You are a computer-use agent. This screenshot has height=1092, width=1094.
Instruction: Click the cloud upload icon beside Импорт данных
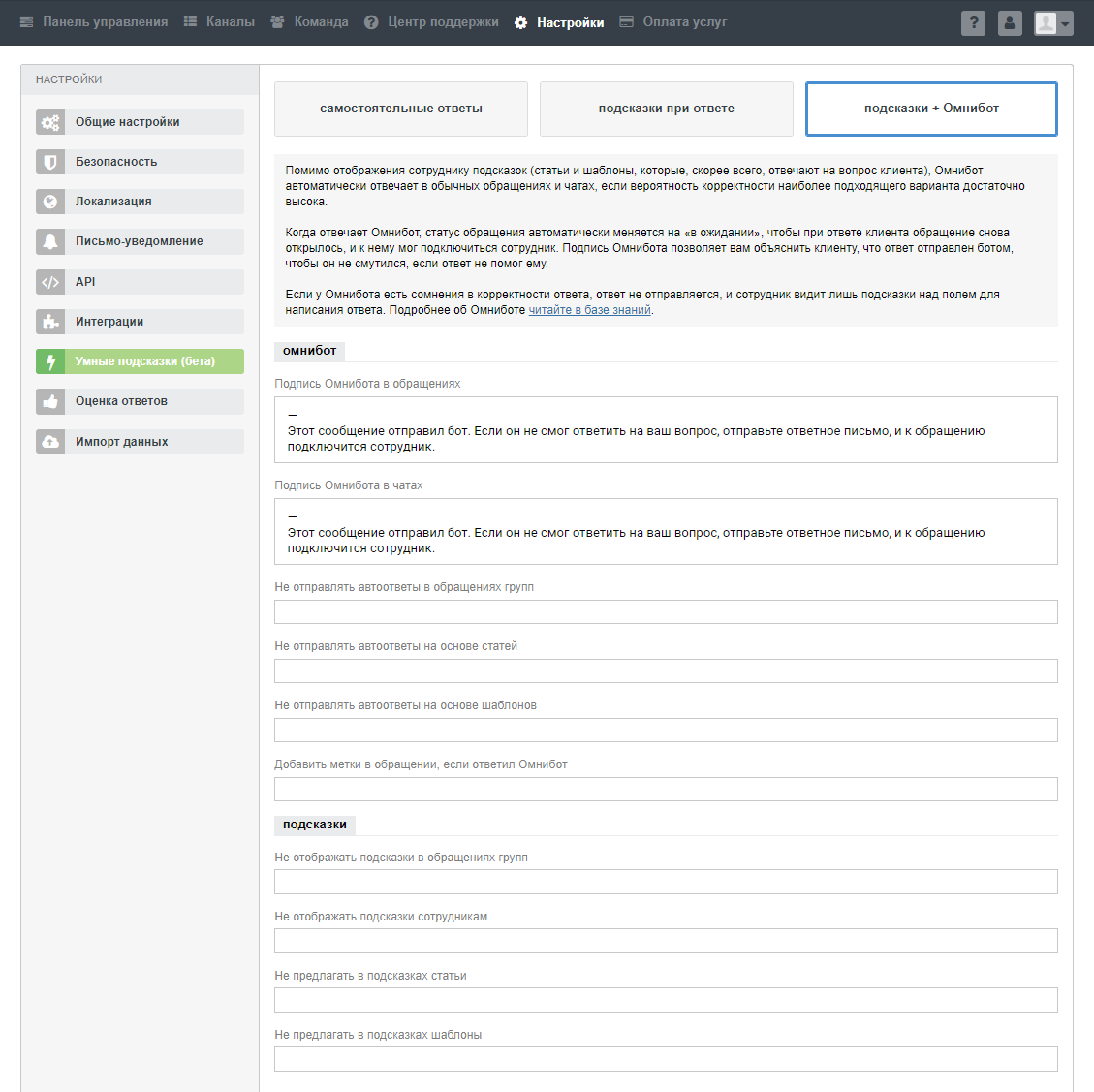(50, 442)
